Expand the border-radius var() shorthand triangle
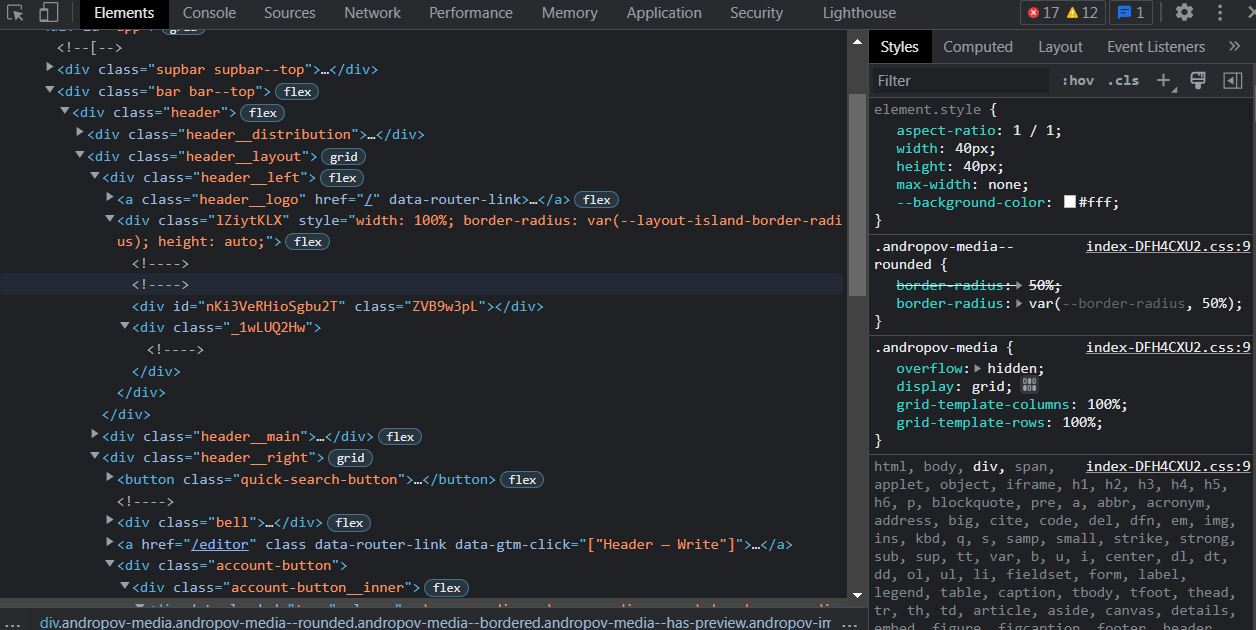Viewport: 1256px width, 630px height. [1020, 303]
